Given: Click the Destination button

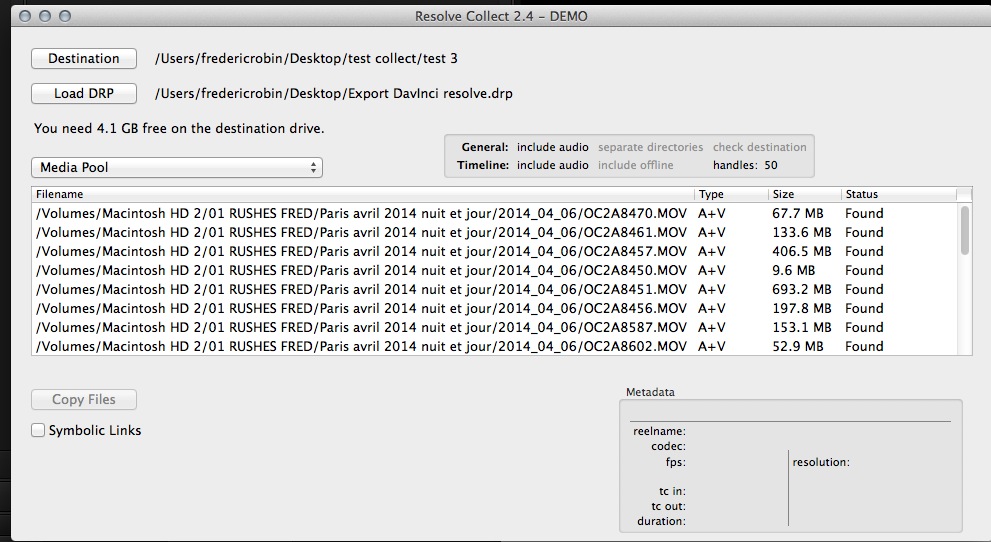Looking at the screenshot, I should point(84,59).
